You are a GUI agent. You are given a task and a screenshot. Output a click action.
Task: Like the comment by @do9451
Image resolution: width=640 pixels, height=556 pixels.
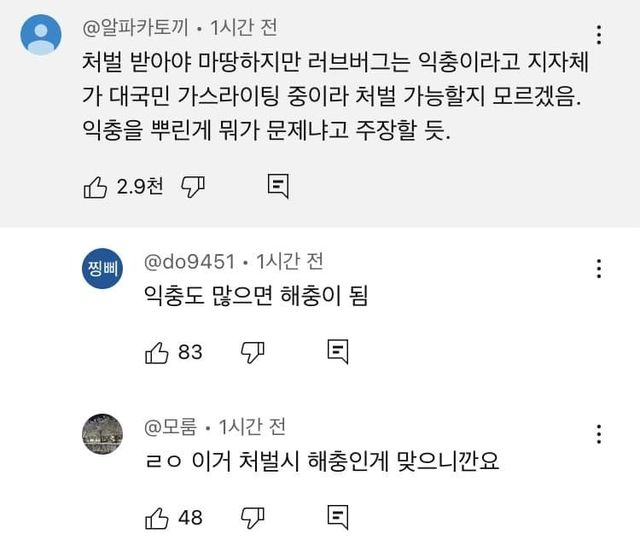pyautogui.click(x=158, y=351)
